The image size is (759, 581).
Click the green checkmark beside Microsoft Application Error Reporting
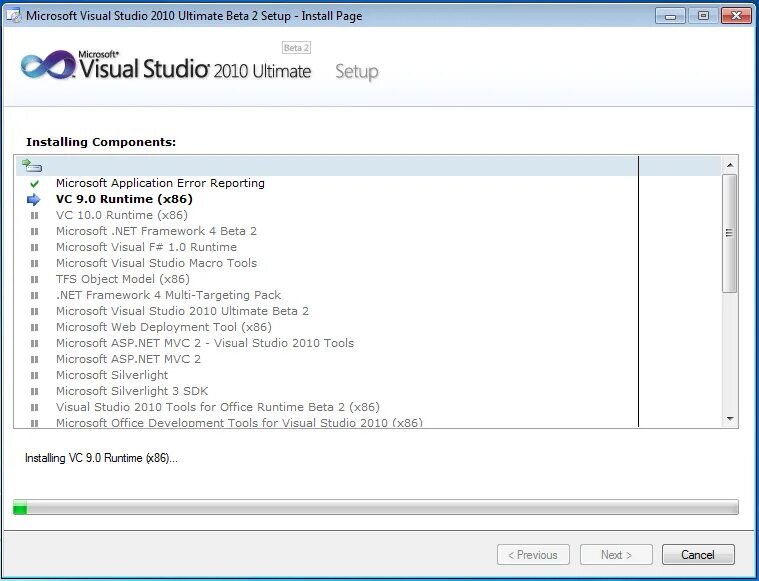(x=34, y=183)
